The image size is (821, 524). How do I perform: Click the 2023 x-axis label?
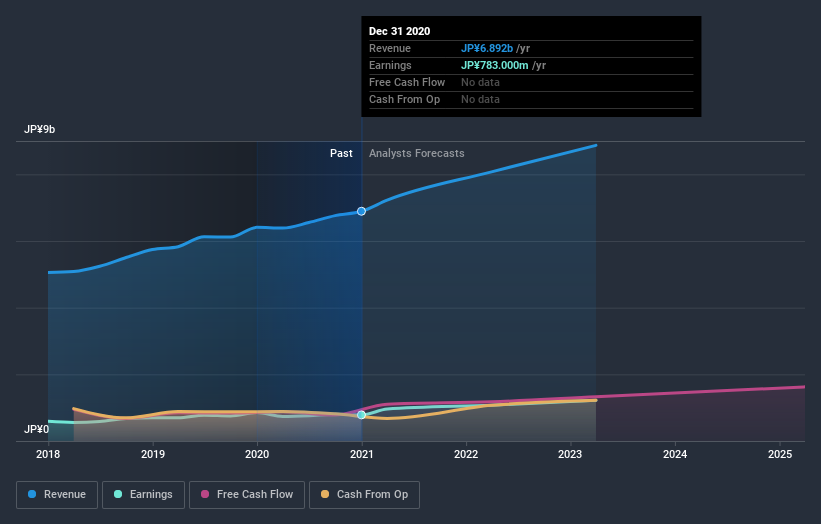pyautogui.click(x=570, y=454)
